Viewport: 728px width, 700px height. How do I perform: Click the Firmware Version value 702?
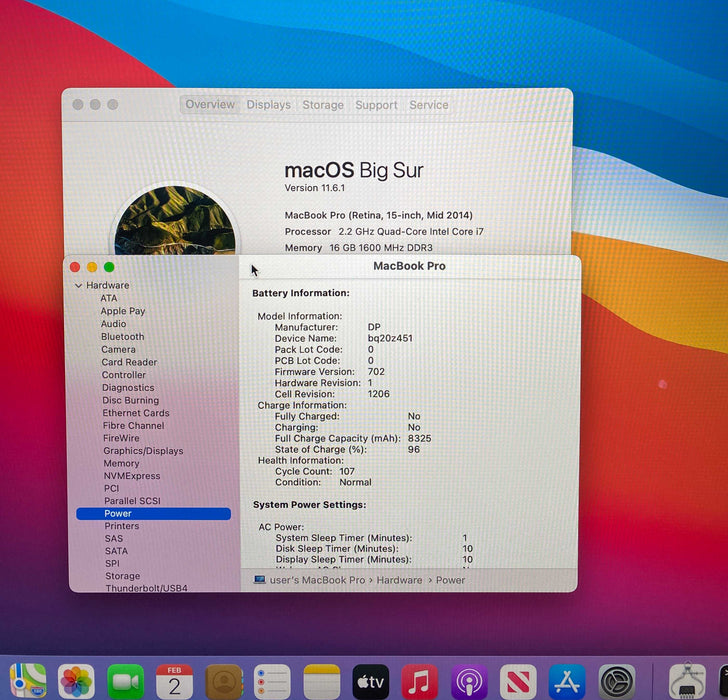click(x=376, y=372)
